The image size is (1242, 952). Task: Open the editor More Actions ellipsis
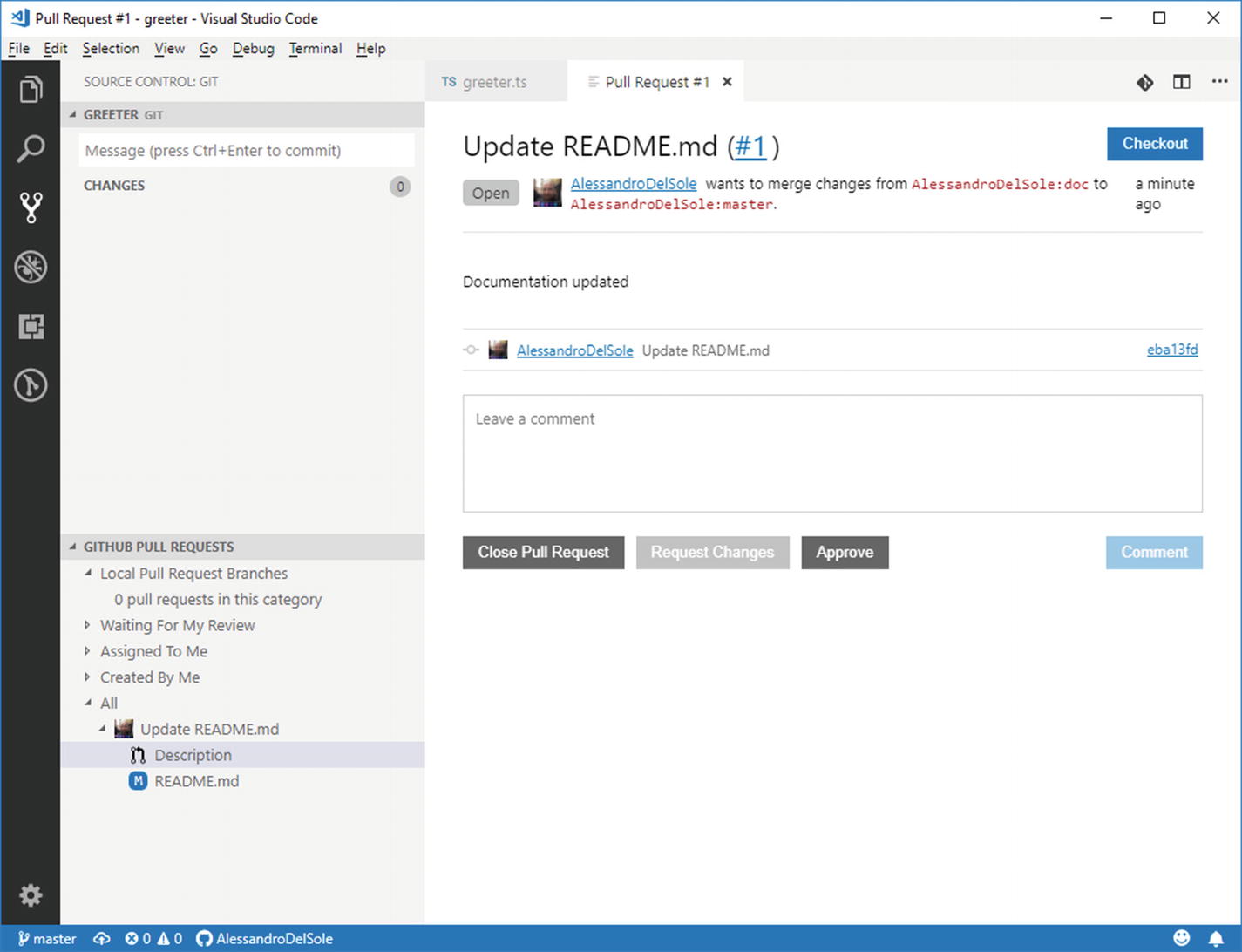[1219, 81]
